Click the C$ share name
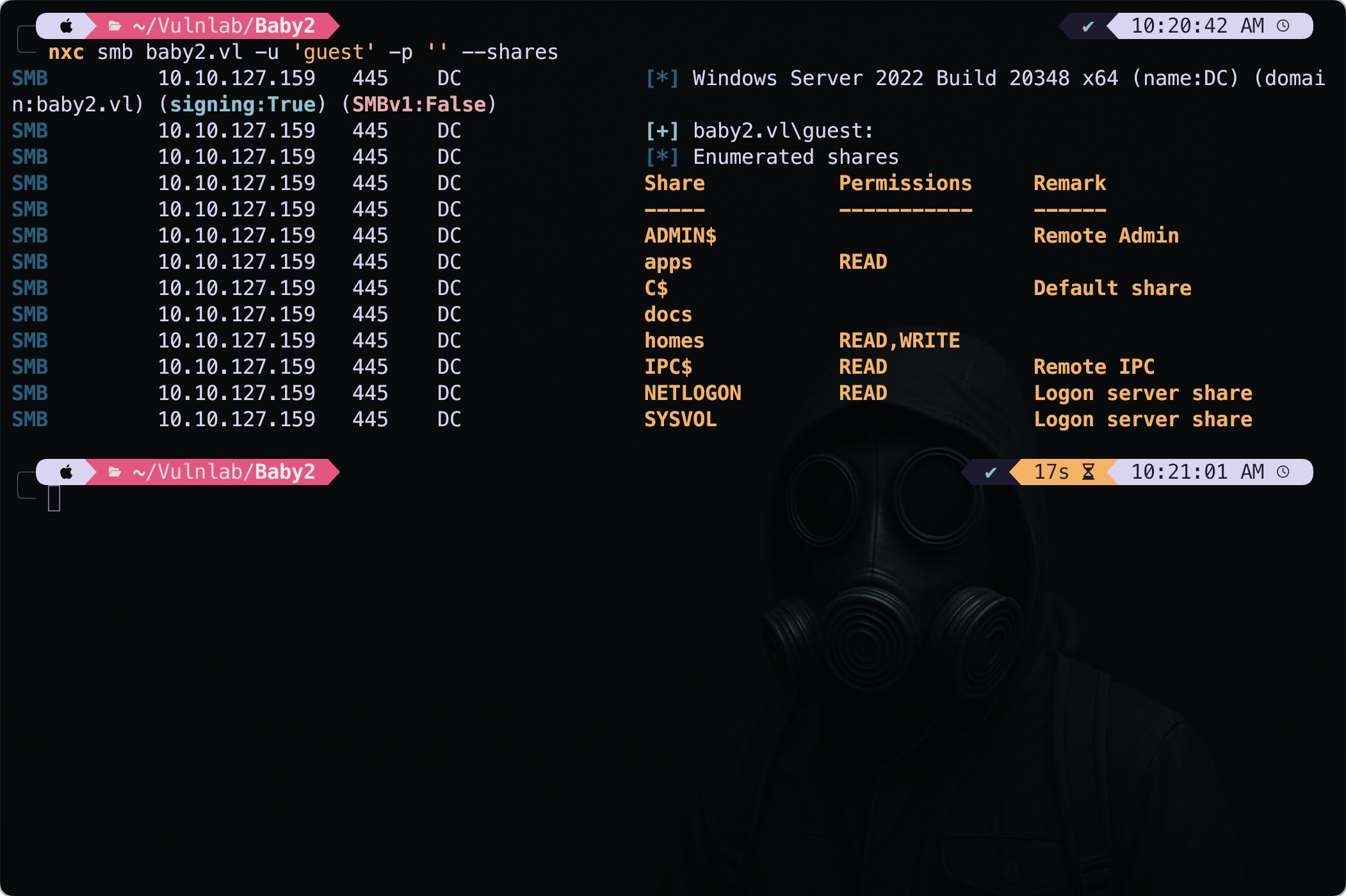The image size is (1346, 896). click(x=656, y=288)
